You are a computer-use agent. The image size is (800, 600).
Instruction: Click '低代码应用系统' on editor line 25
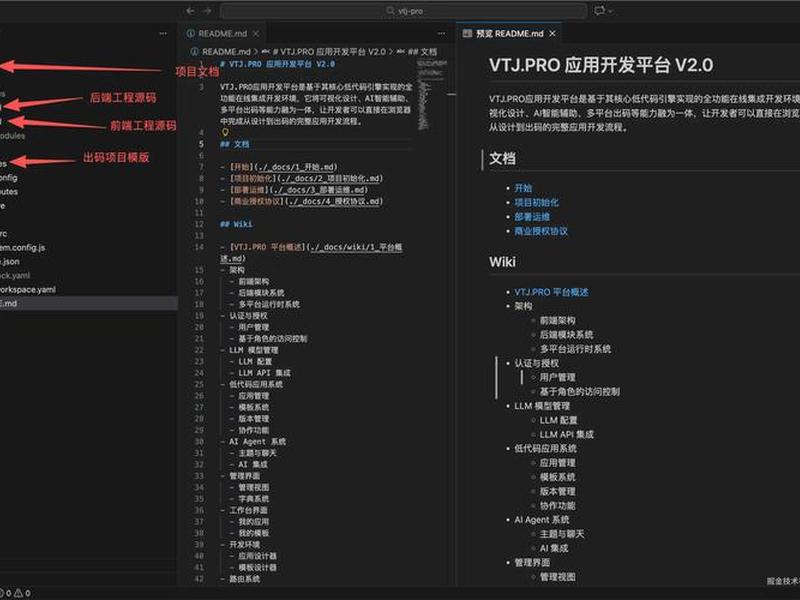pos(256,384)
